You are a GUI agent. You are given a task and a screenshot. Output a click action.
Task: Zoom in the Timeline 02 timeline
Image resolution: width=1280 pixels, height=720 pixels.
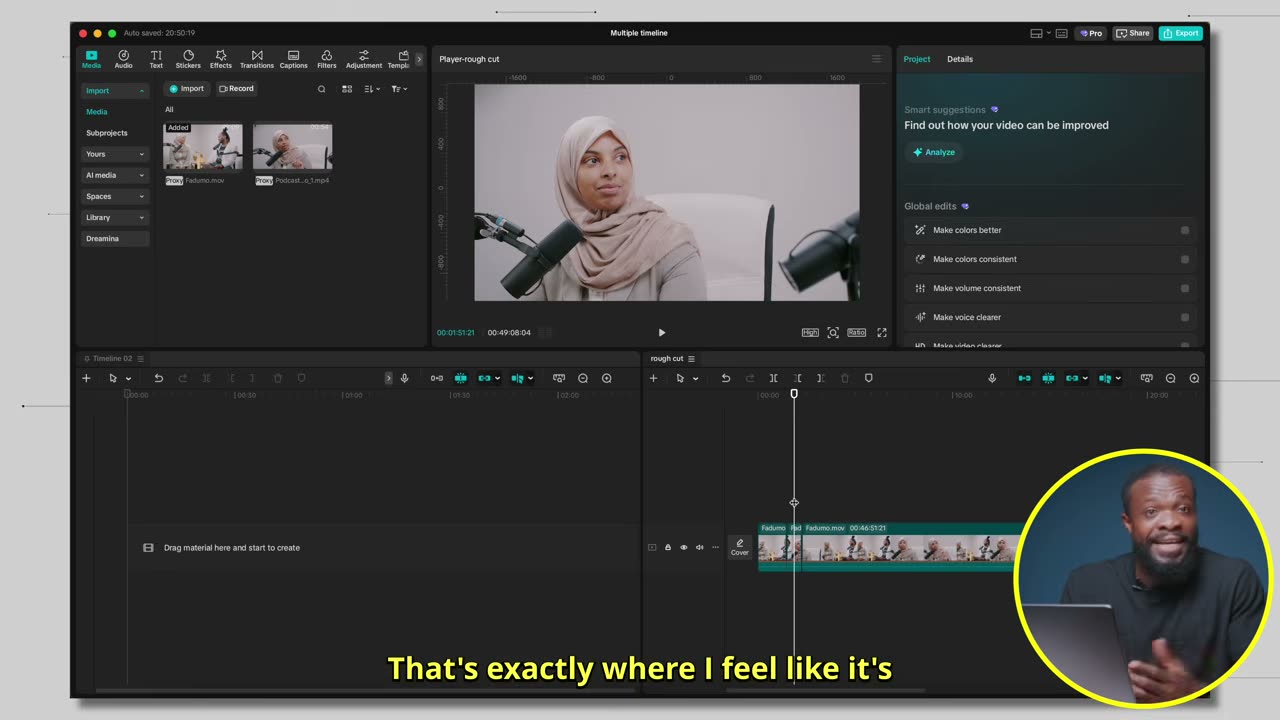coord(607,378)
